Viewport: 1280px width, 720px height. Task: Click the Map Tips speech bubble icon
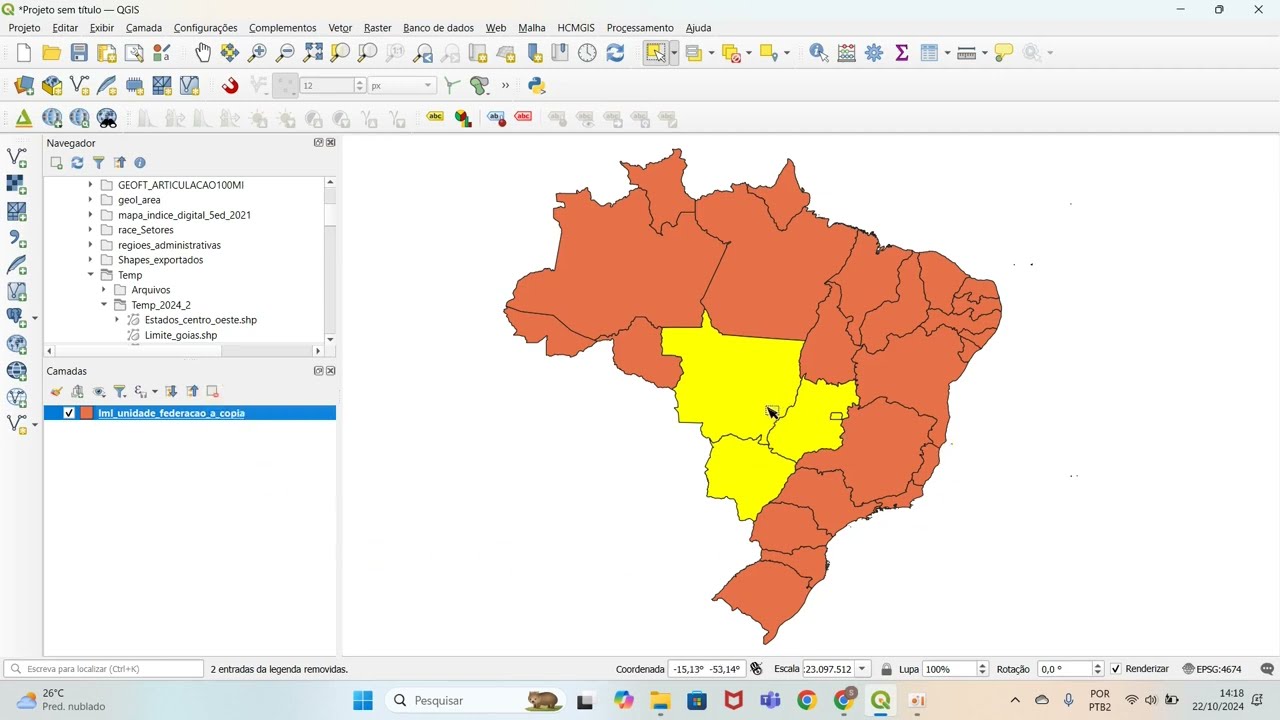1004,53
